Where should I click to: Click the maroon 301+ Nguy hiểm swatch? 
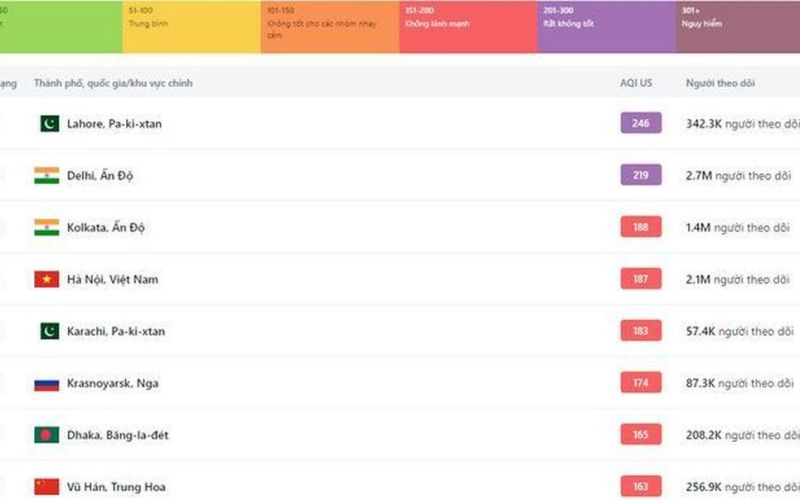(738, 27)
